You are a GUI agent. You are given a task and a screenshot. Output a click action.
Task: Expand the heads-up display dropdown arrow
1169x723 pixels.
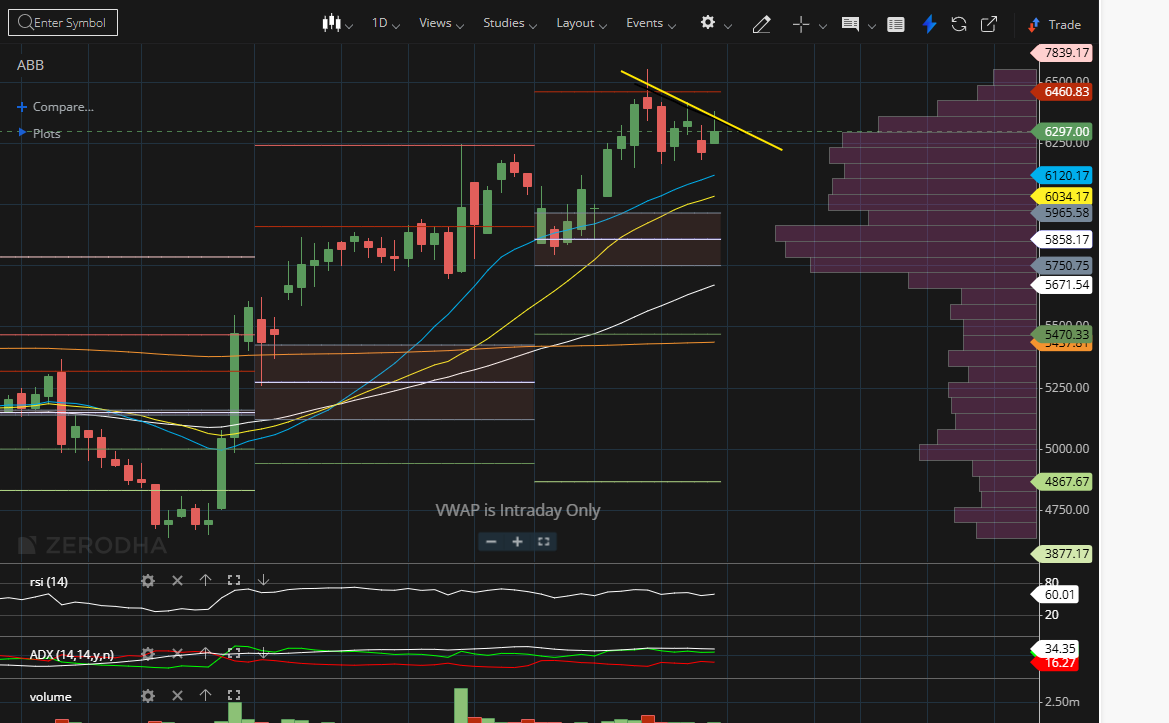872,26
